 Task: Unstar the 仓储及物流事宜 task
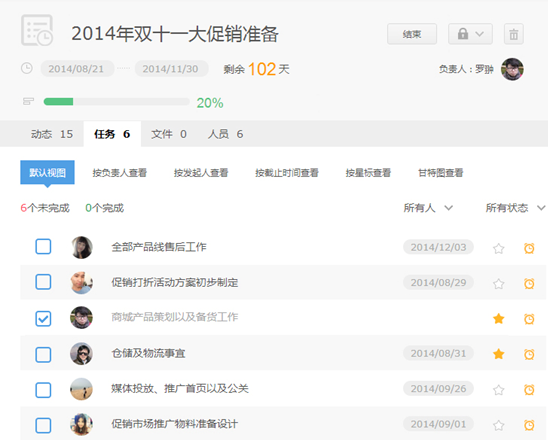click(498, 354)
